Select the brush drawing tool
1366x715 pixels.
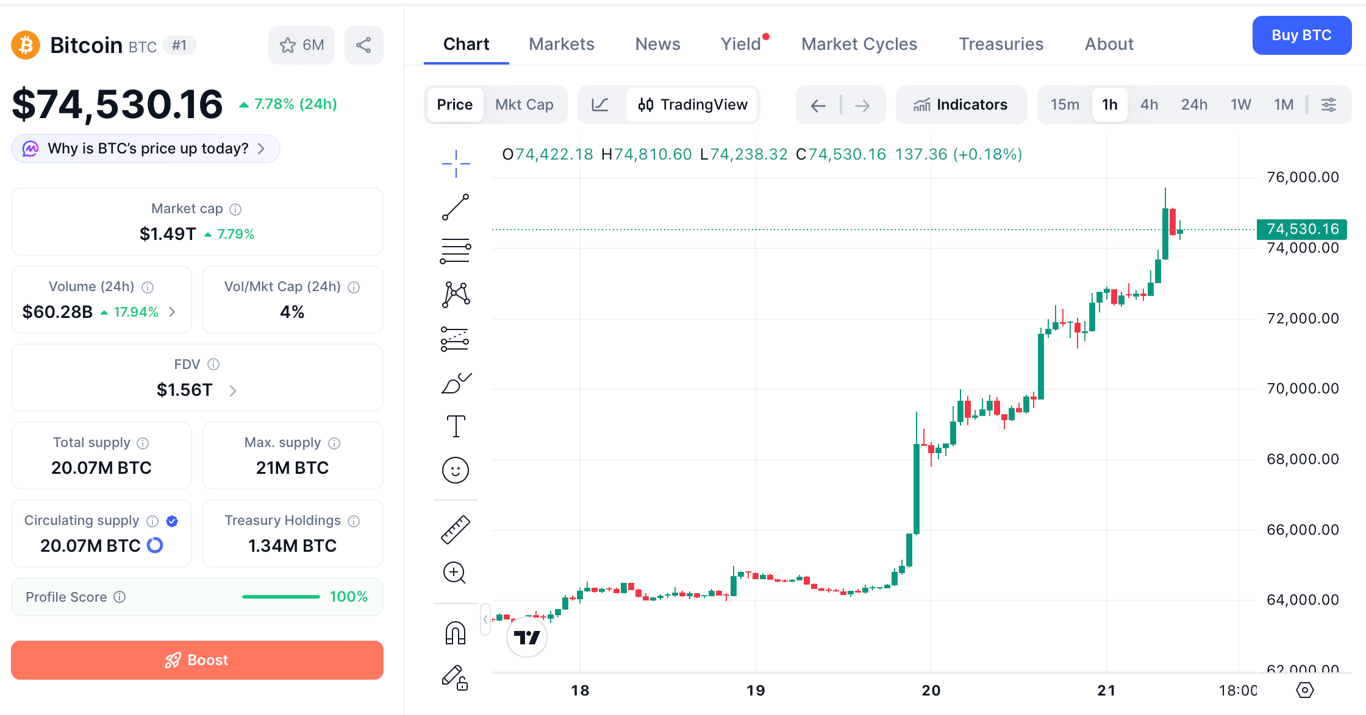point(456,383)
